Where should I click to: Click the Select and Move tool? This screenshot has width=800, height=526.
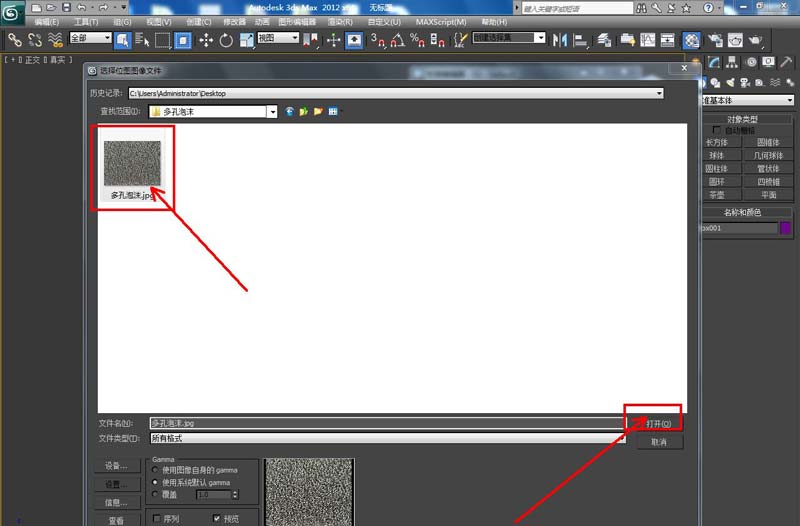pos(207,40)
